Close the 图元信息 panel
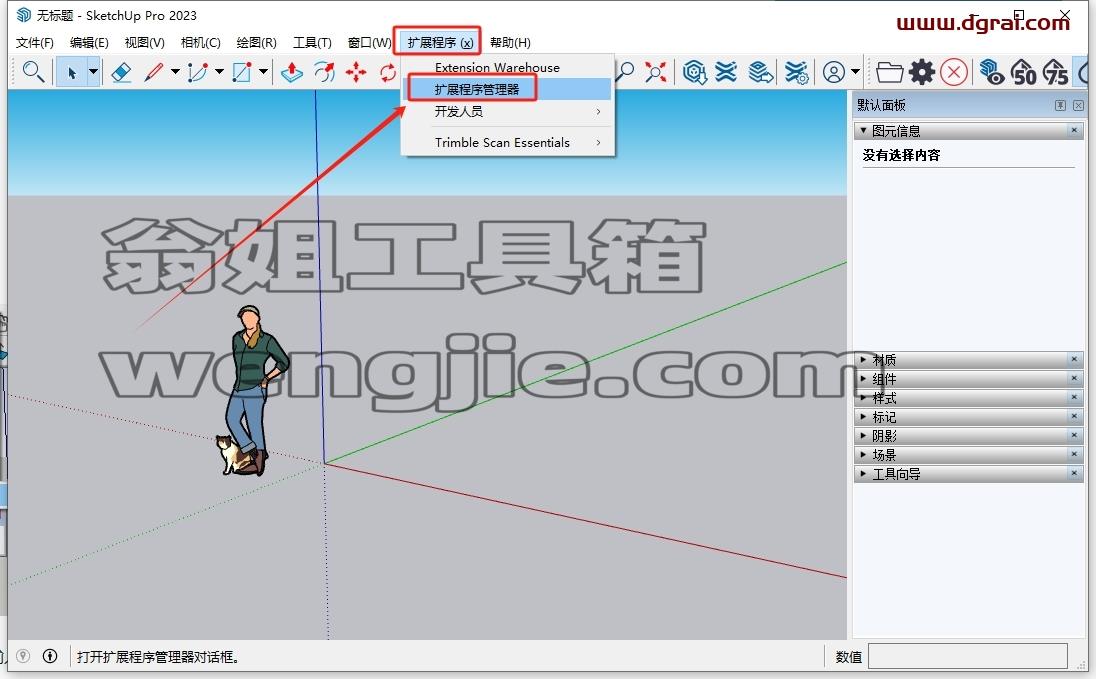The image size is (1096, 679). click(1074, 130)
